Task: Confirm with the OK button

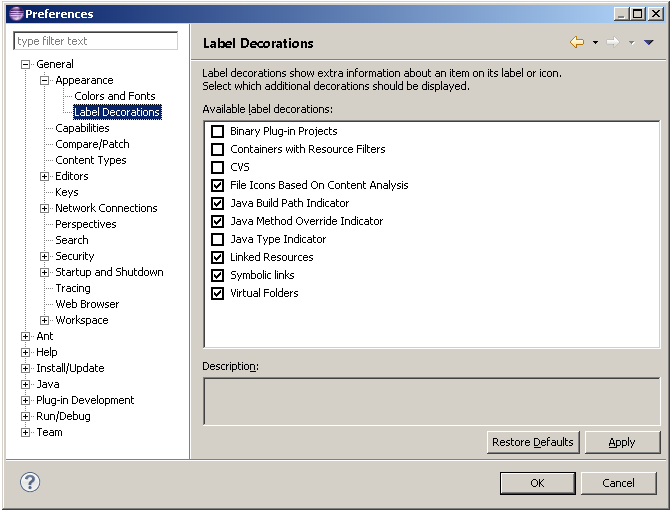Action: click(537, 483)
